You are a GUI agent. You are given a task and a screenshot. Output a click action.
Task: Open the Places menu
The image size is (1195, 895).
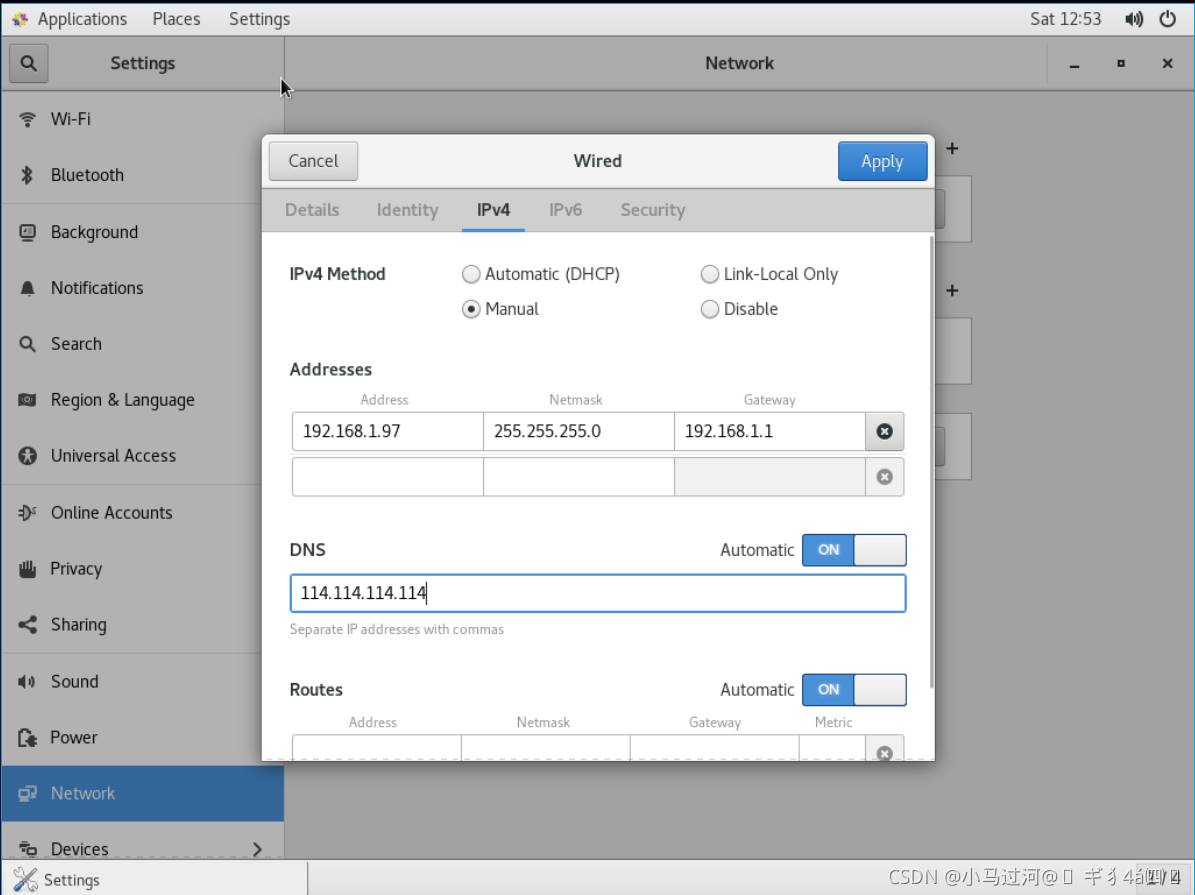(176, 19)
